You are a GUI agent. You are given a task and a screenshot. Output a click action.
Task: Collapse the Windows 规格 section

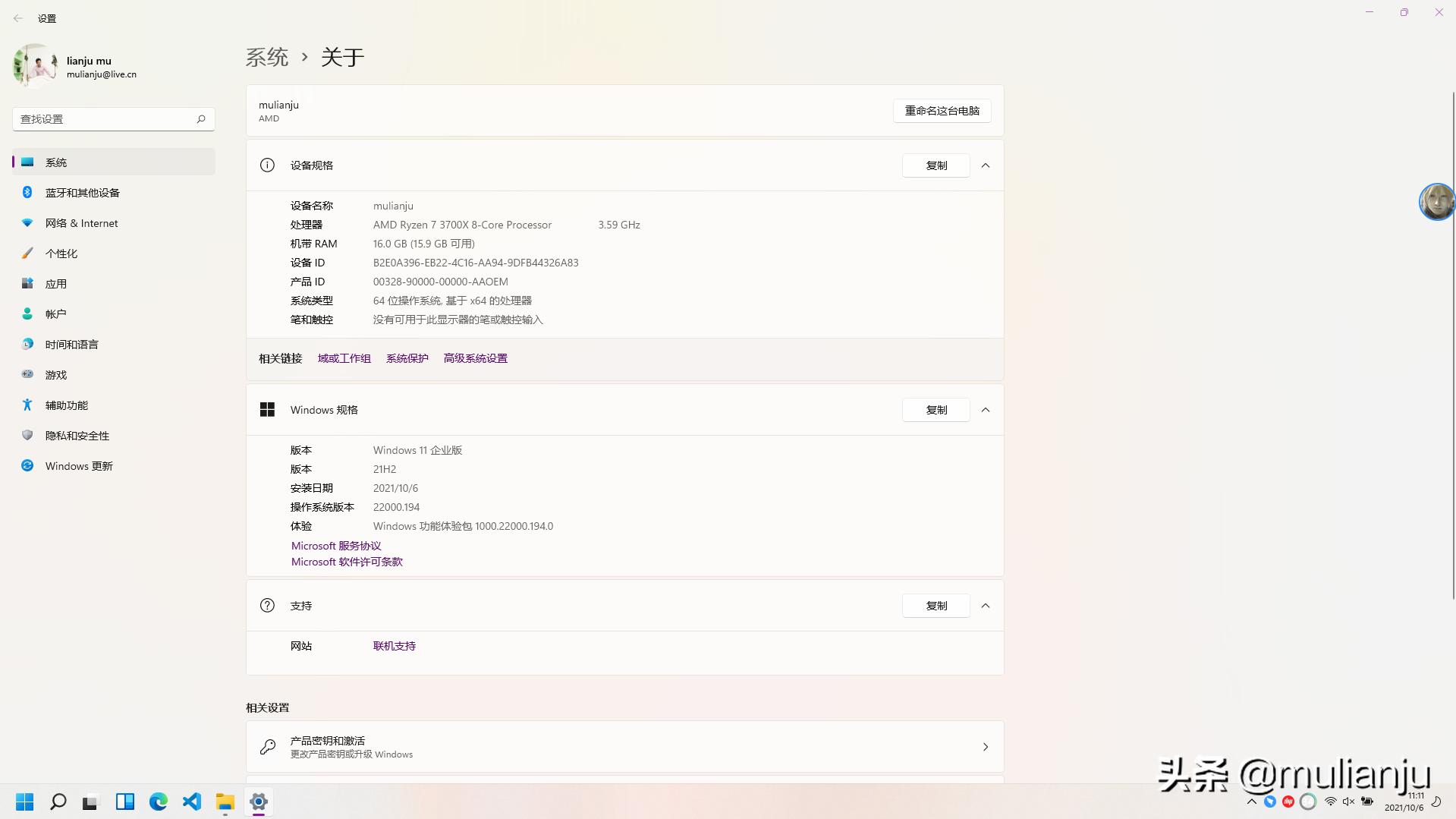(x=985, y=410)
